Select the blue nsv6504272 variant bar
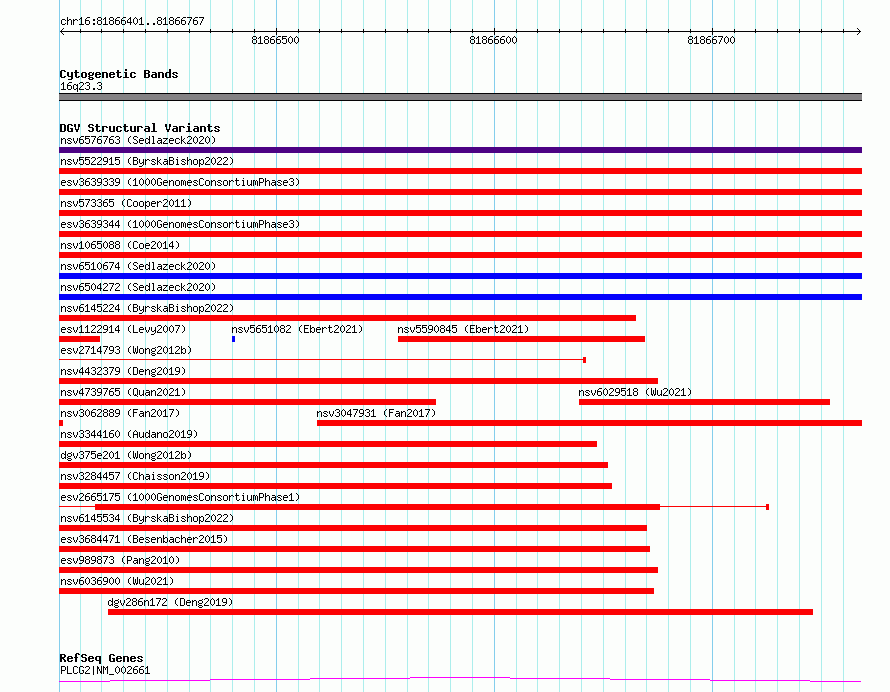The width and height of the screenshot is (890, 692). (460, 297)
